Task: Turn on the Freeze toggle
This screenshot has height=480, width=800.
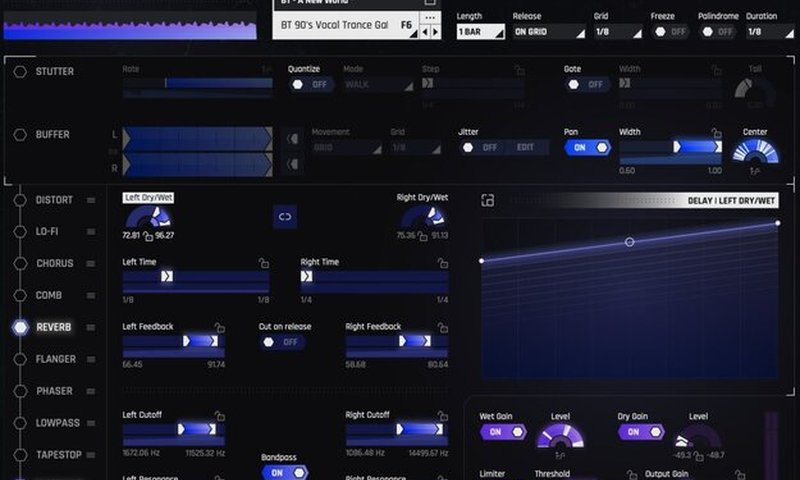Action: click(671, 32)
